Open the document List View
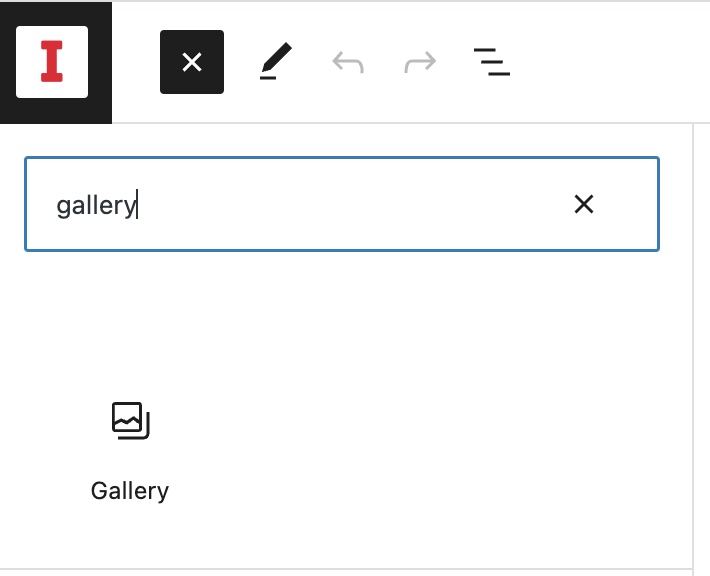This screenshot has width=710, height=576. pyautogui.click(x=491, y=62)
